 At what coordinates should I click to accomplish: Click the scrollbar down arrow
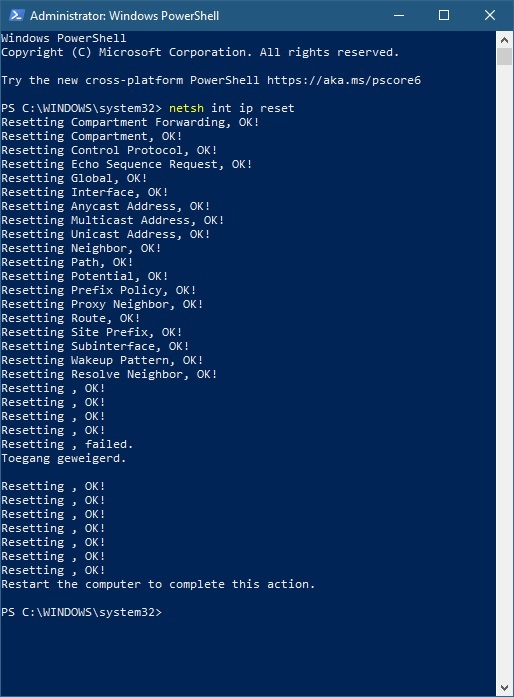(504, 688)
